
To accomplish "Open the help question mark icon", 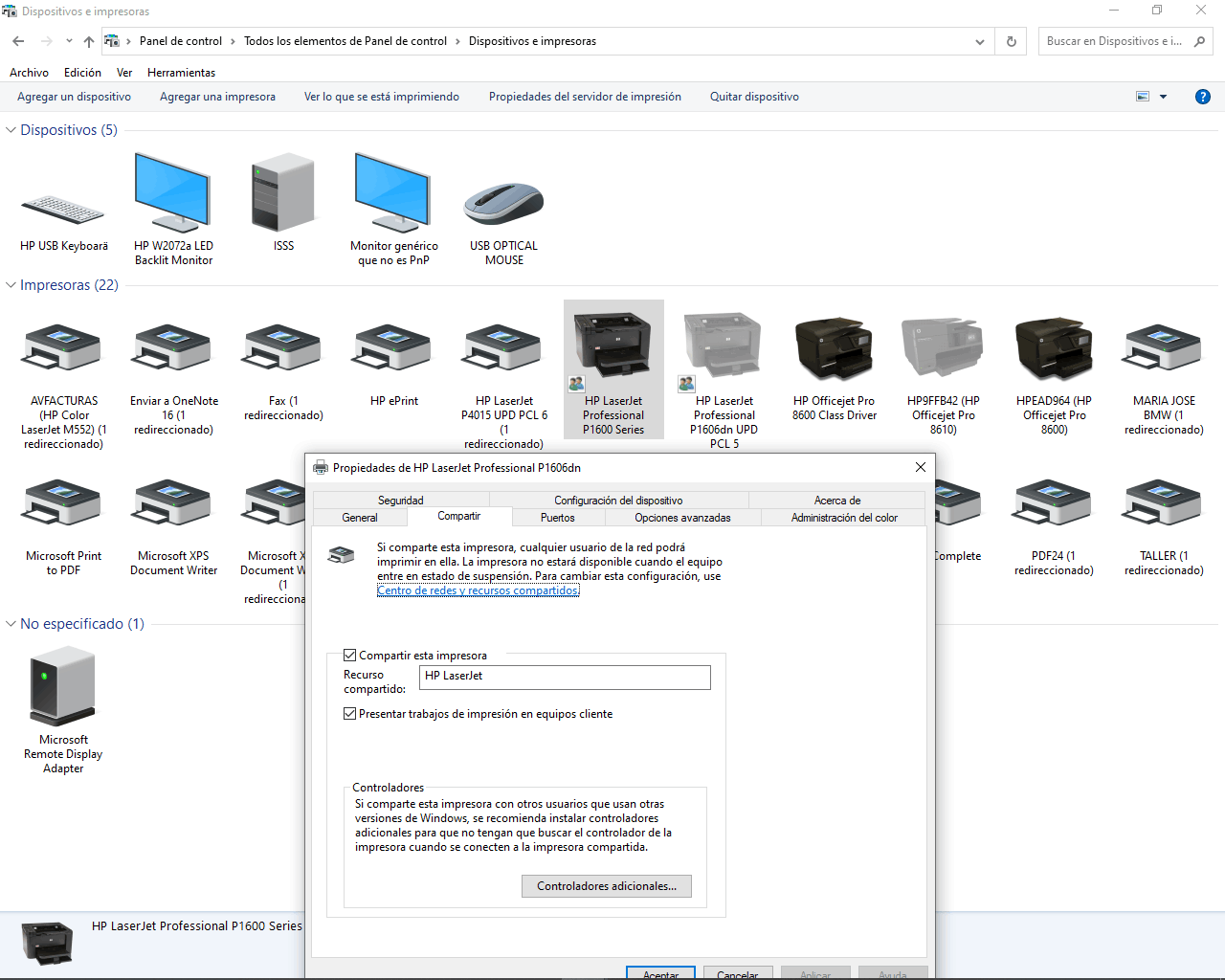I will (1203, 97).
